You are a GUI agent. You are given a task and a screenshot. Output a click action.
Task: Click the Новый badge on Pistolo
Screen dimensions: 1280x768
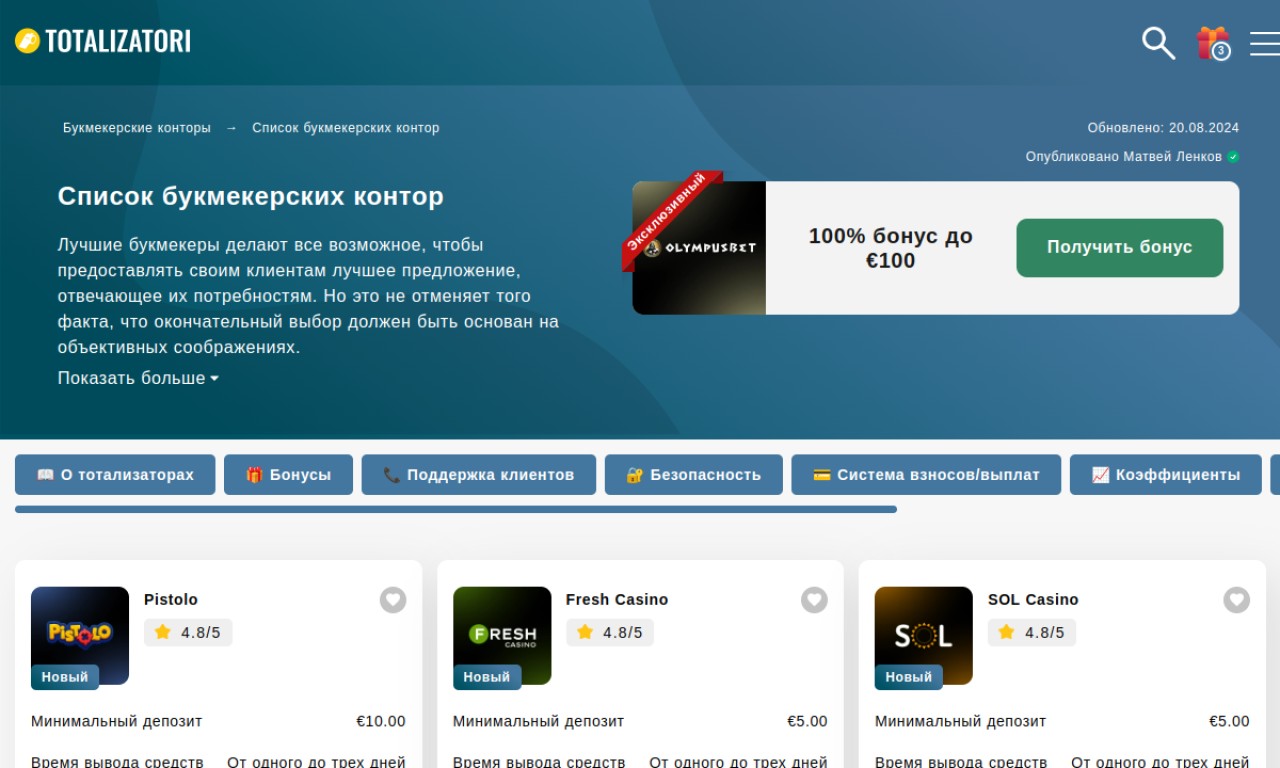click(65, 677)
